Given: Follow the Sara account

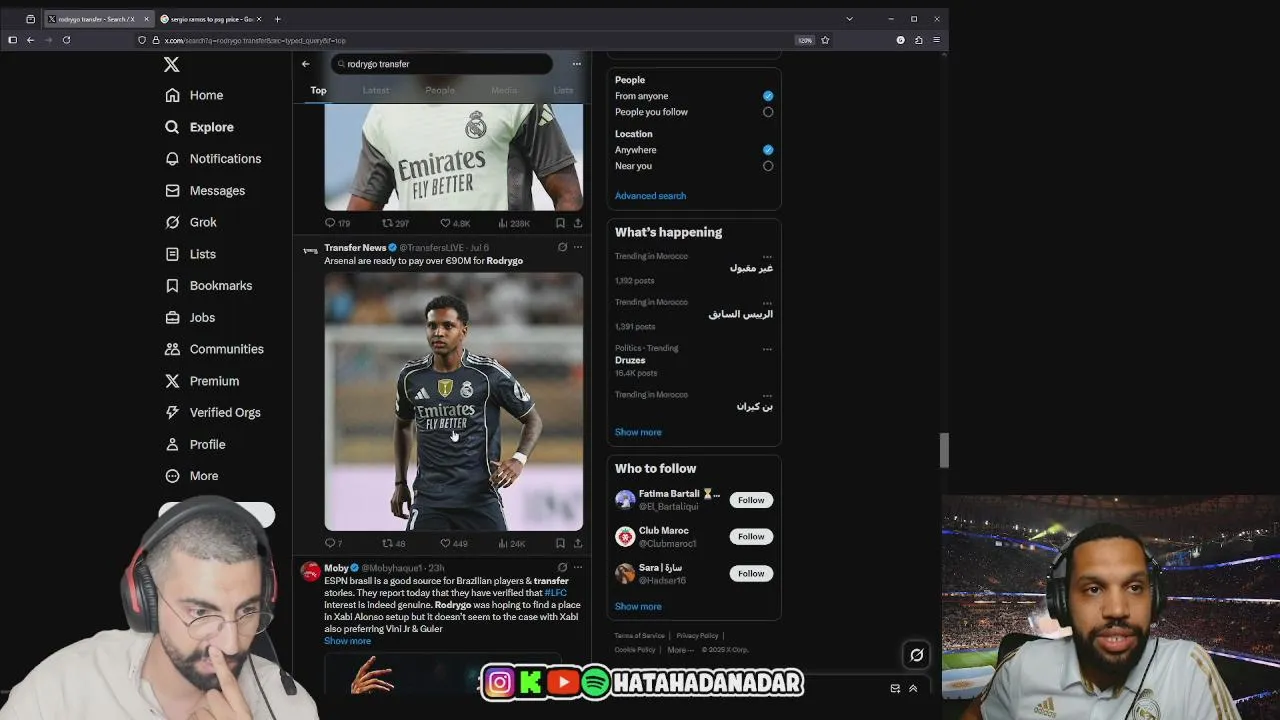Looking at the screenshot, I should tap(751, 574).
